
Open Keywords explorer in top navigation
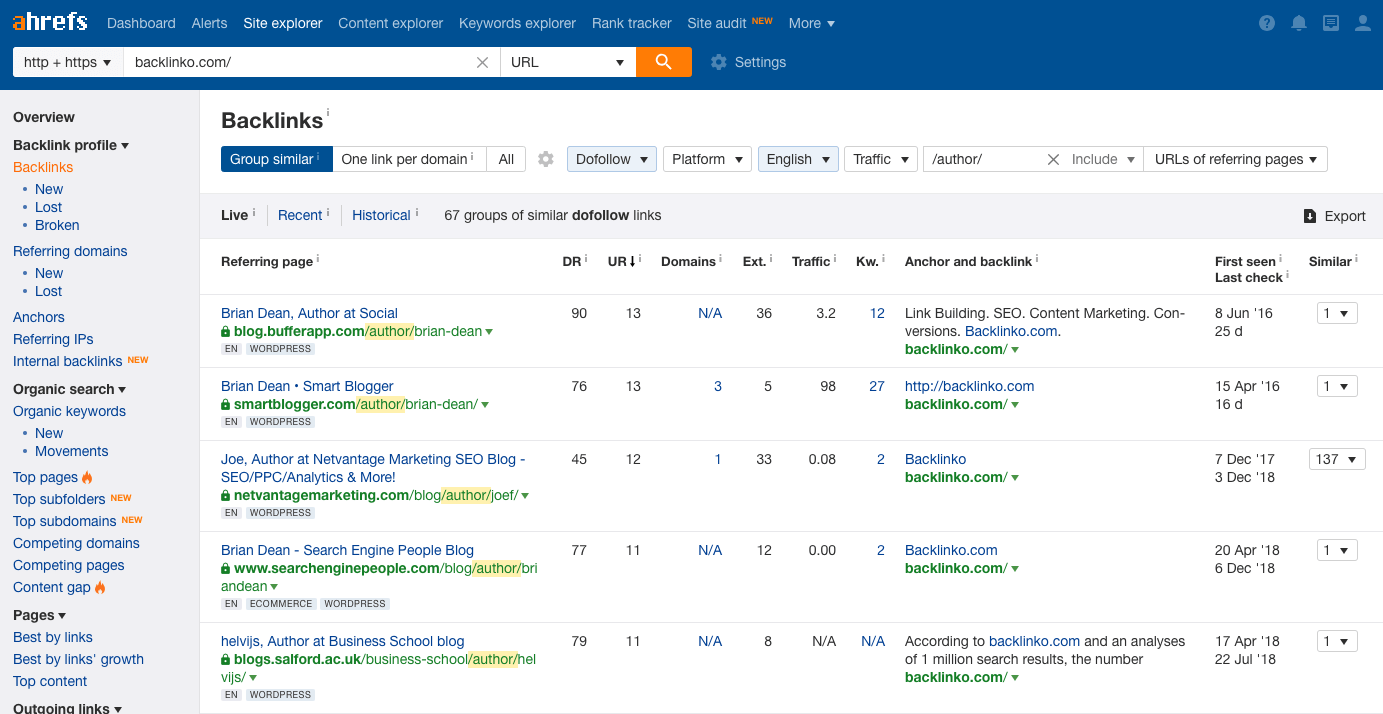(x=517, y=23)
